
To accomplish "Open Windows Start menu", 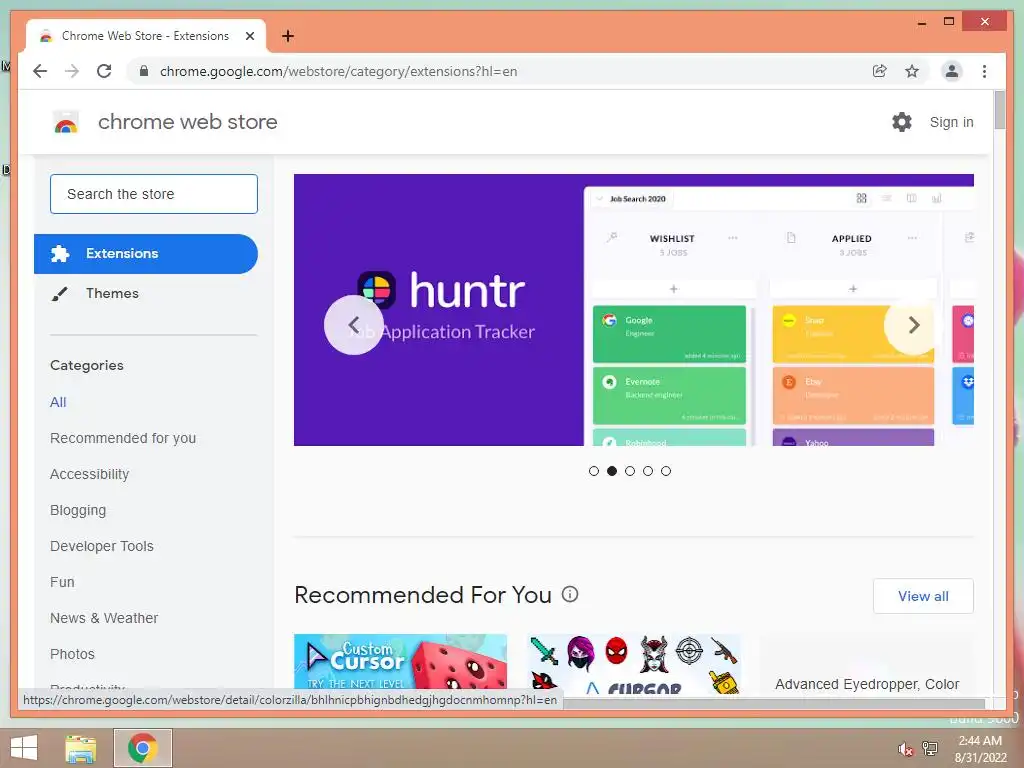I will pyautogui.click(x=24, y=748).
